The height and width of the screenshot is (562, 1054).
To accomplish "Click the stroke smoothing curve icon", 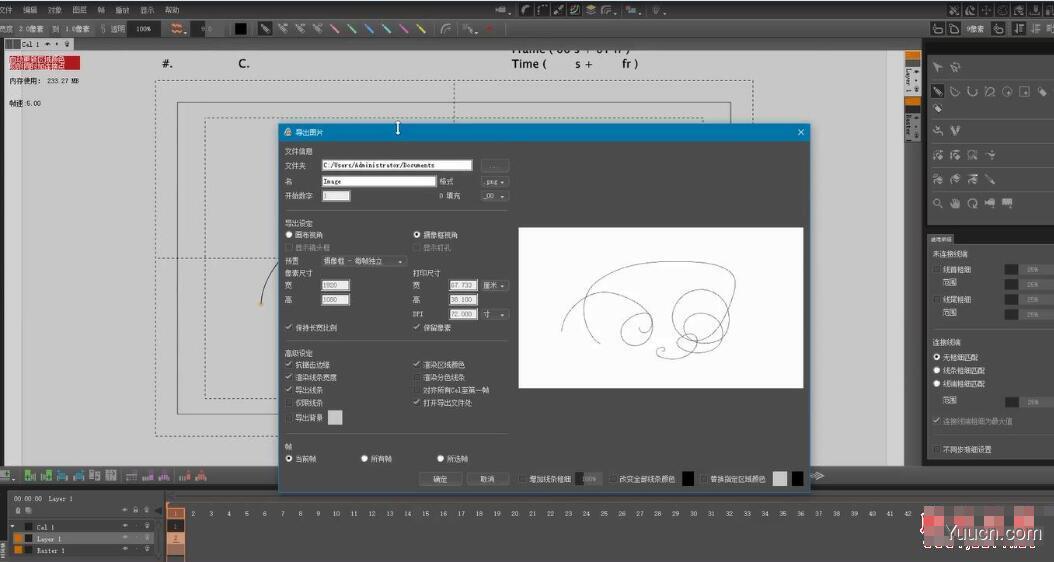I will (446, 29).
